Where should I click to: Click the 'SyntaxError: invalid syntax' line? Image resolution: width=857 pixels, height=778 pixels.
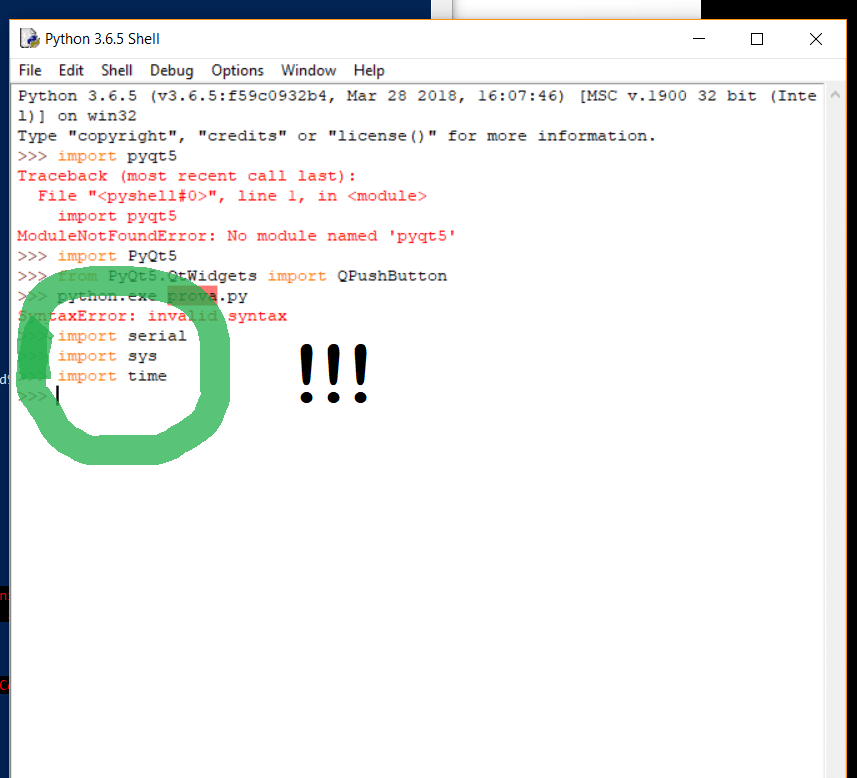pos(152,316)
